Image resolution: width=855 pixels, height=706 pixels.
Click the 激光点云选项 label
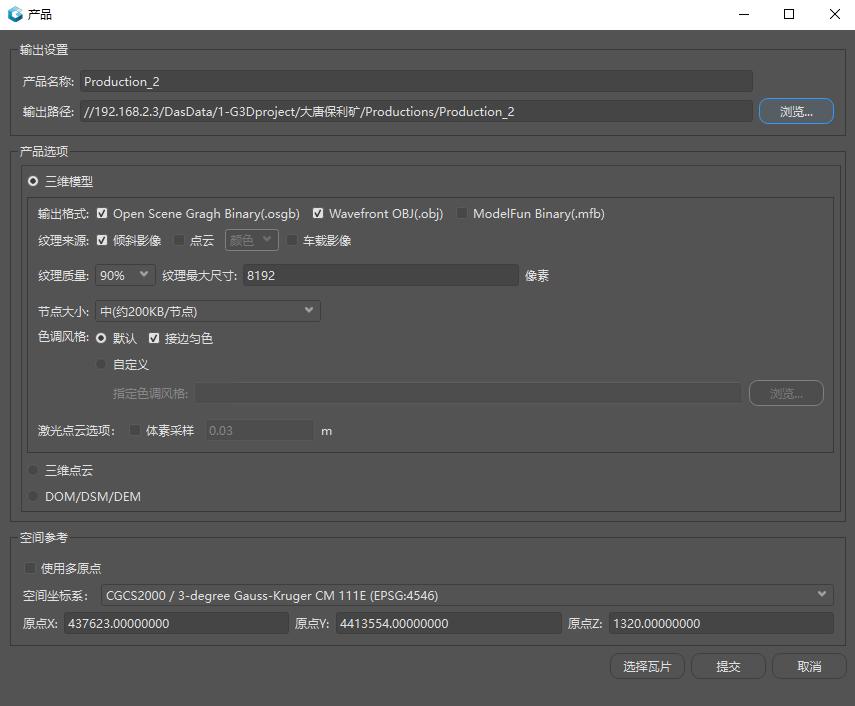(x=76, y=431)
